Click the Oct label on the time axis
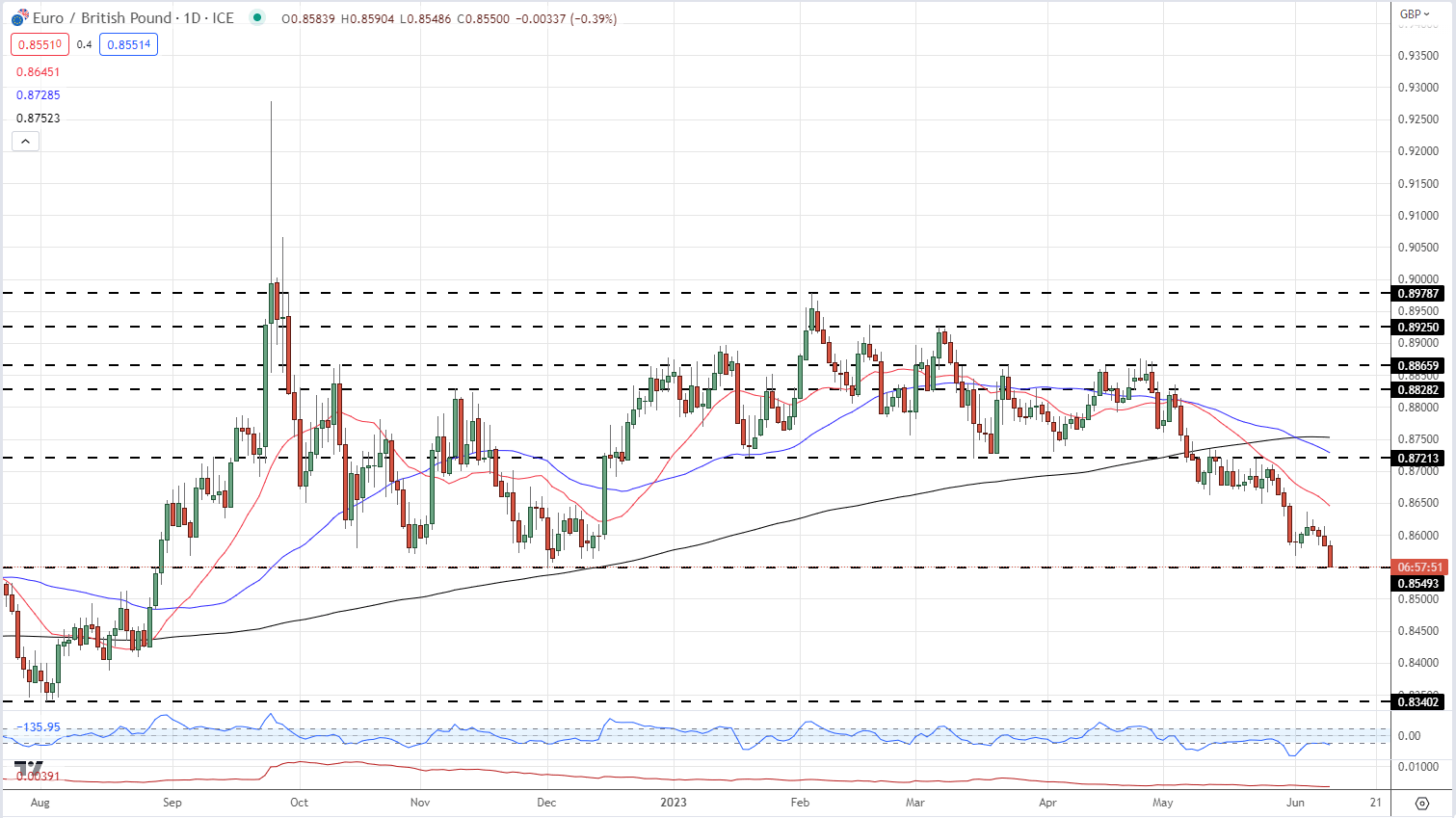The width and height of the screenshot is (1456, 818). tap(299, 803)
